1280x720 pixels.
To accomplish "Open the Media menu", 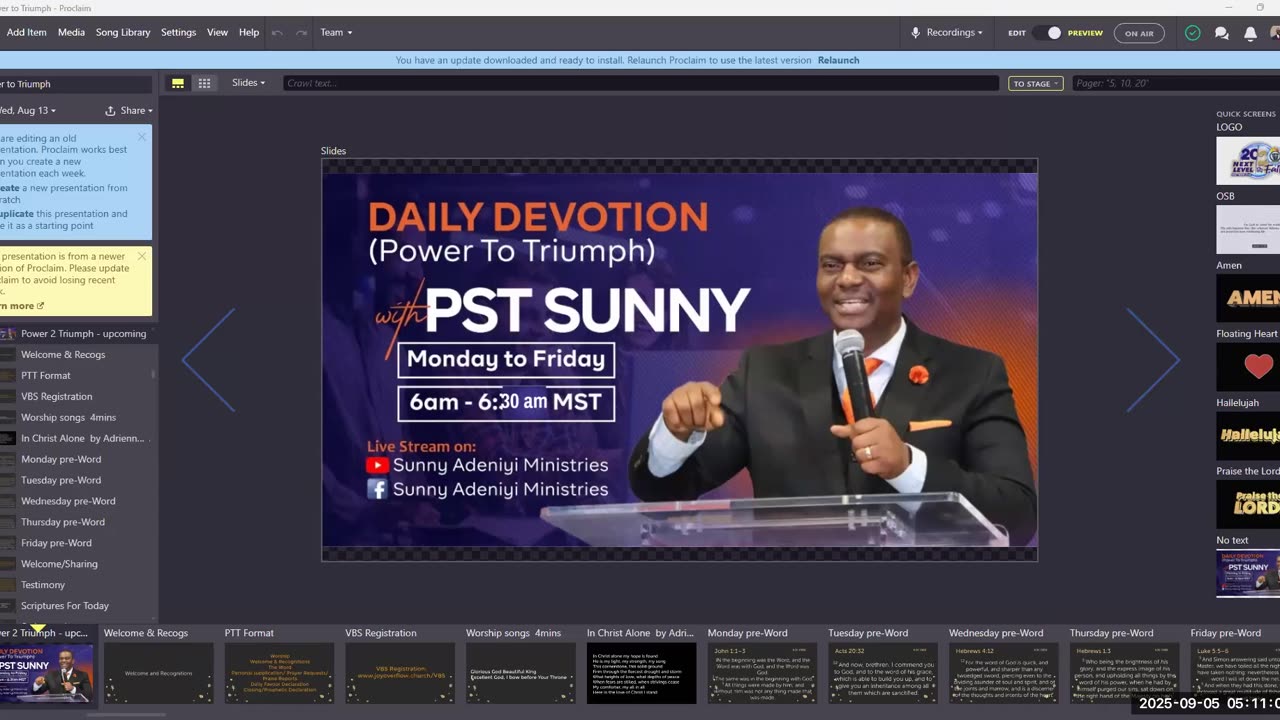I will pos(71,33).
